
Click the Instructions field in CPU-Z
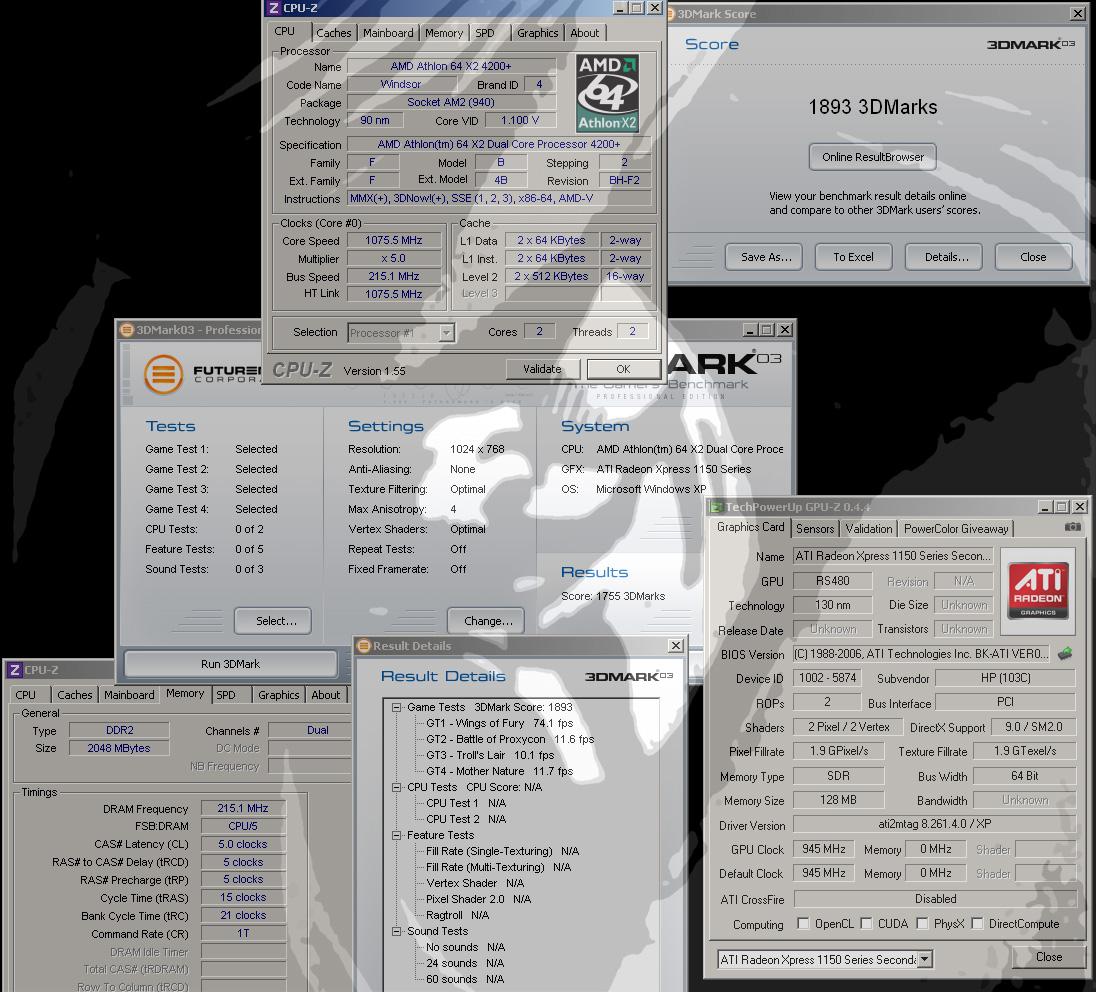(499, 199)
